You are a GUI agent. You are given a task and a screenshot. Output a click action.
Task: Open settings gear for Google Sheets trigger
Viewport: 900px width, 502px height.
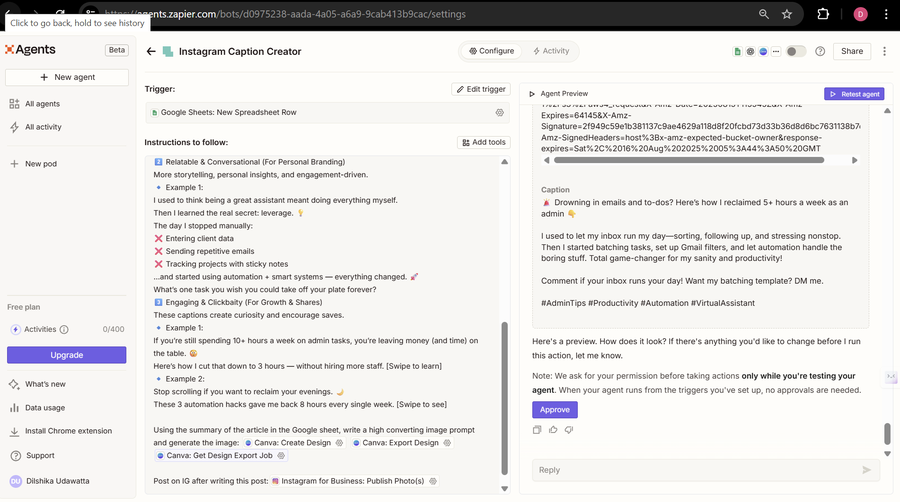pos(499,112)
